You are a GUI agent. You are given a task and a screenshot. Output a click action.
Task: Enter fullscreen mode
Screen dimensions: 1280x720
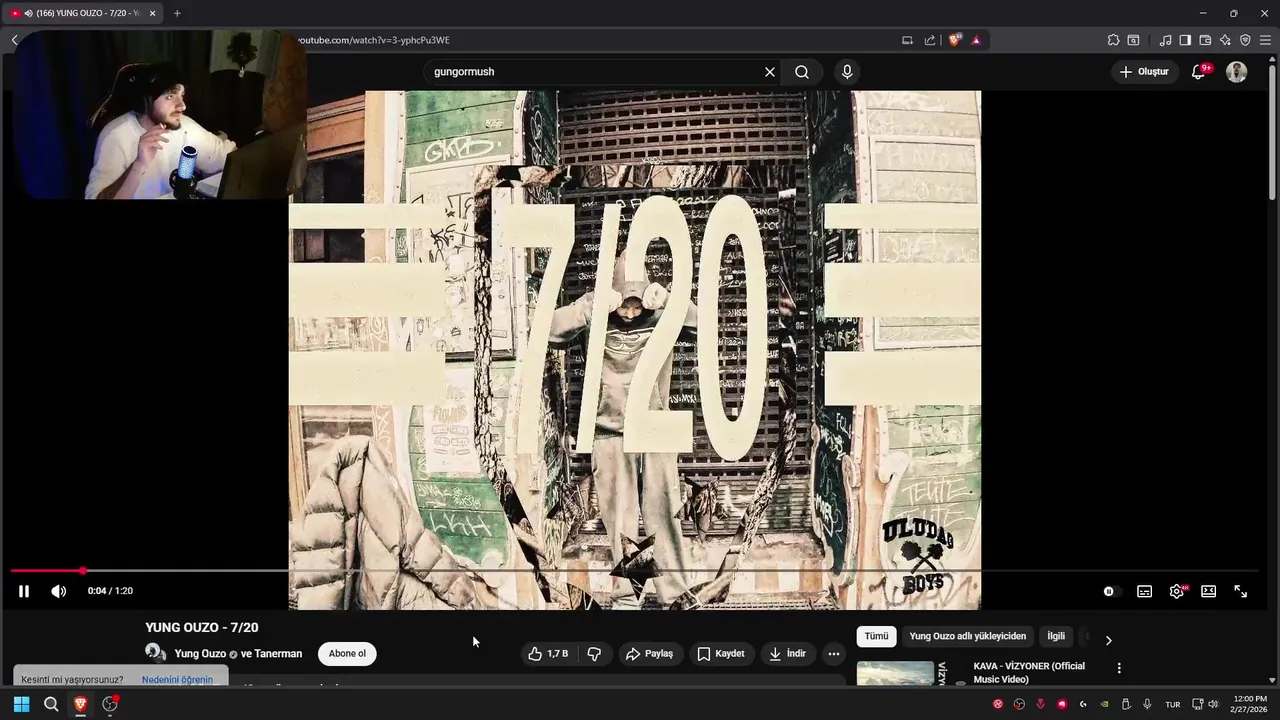(1241, 591)
